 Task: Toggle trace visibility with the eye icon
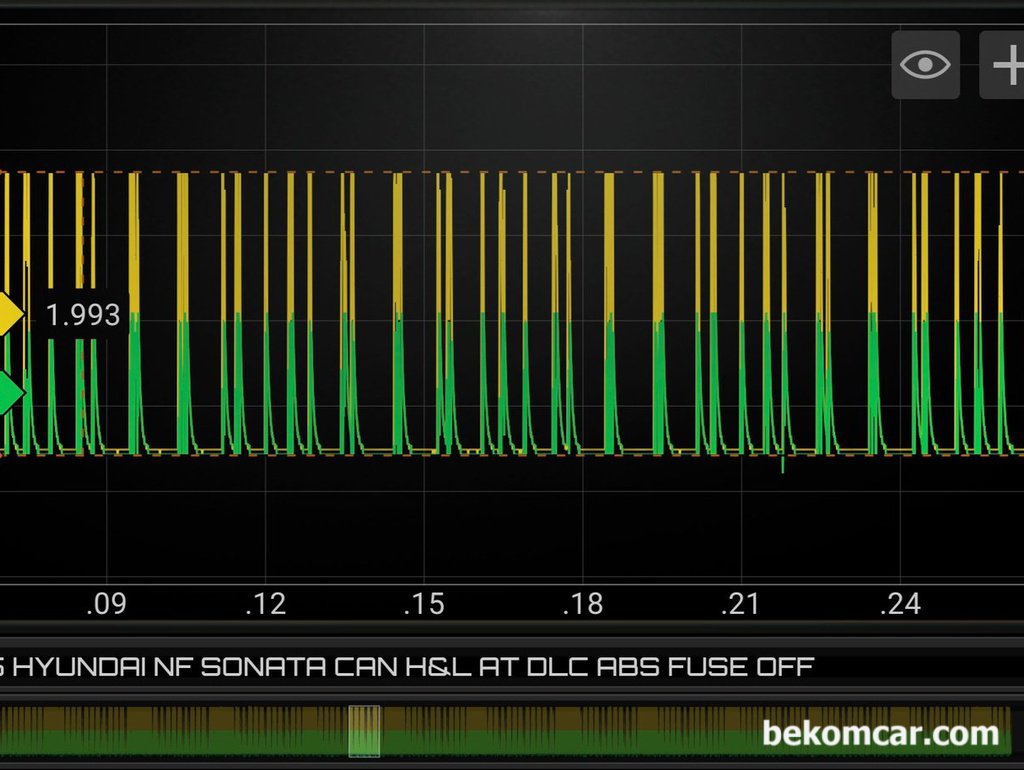[925, 65]
